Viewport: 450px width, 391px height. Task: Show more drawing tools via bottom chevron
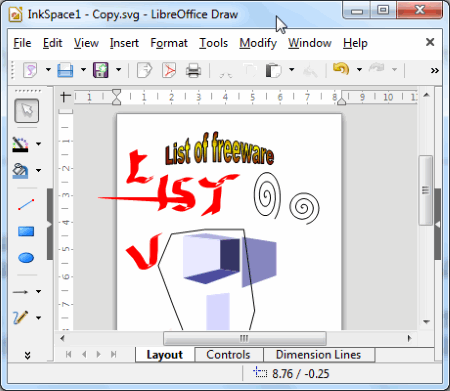[x=28, y=355]
